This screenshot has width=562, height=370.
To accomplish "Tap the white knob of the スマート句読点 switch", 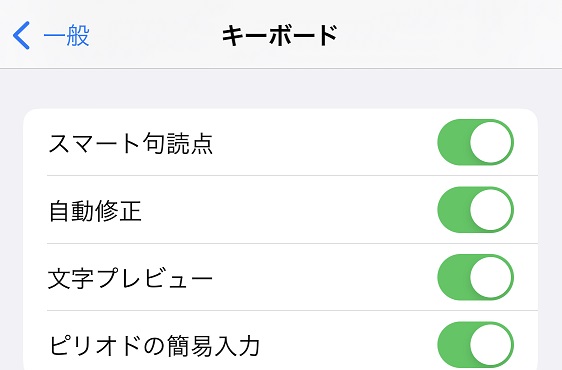I will click(491, 142).
